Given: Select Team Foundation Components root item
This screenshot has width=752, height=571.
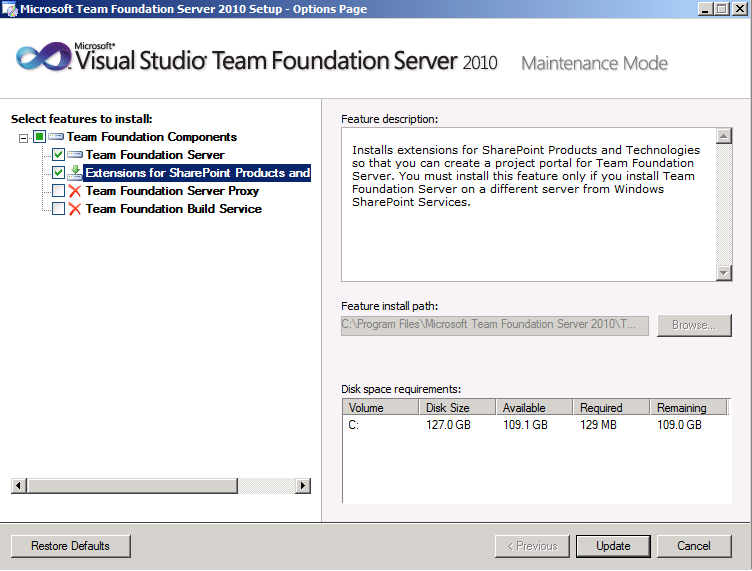Looking at the screenshot, I should click(x=152, y=137).
